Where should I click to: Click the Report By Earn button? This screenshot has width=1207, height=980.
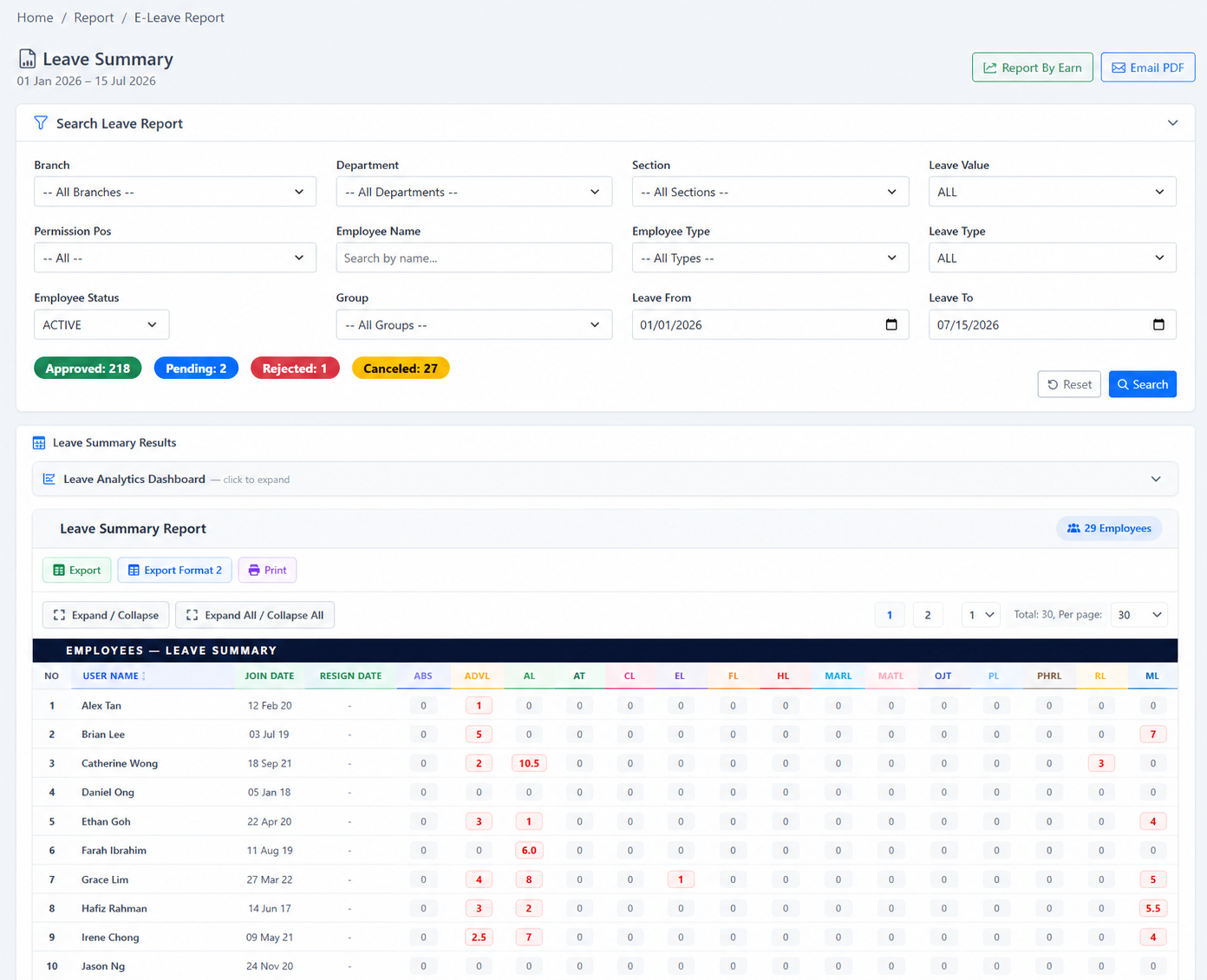1033,68
